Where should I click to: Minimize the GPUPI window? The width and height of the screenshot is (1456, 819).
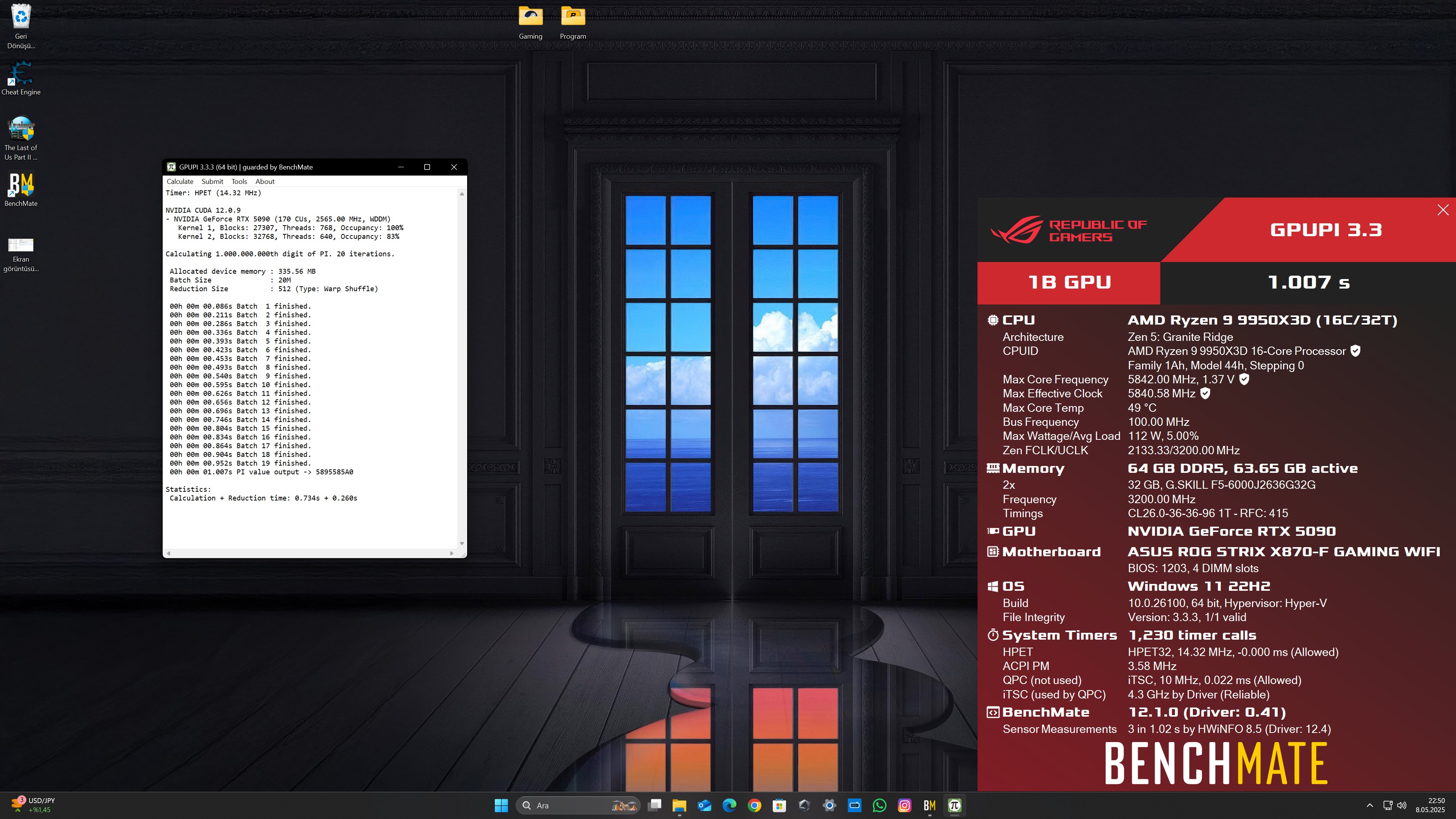pyautogui.click(x=401, y=167)
